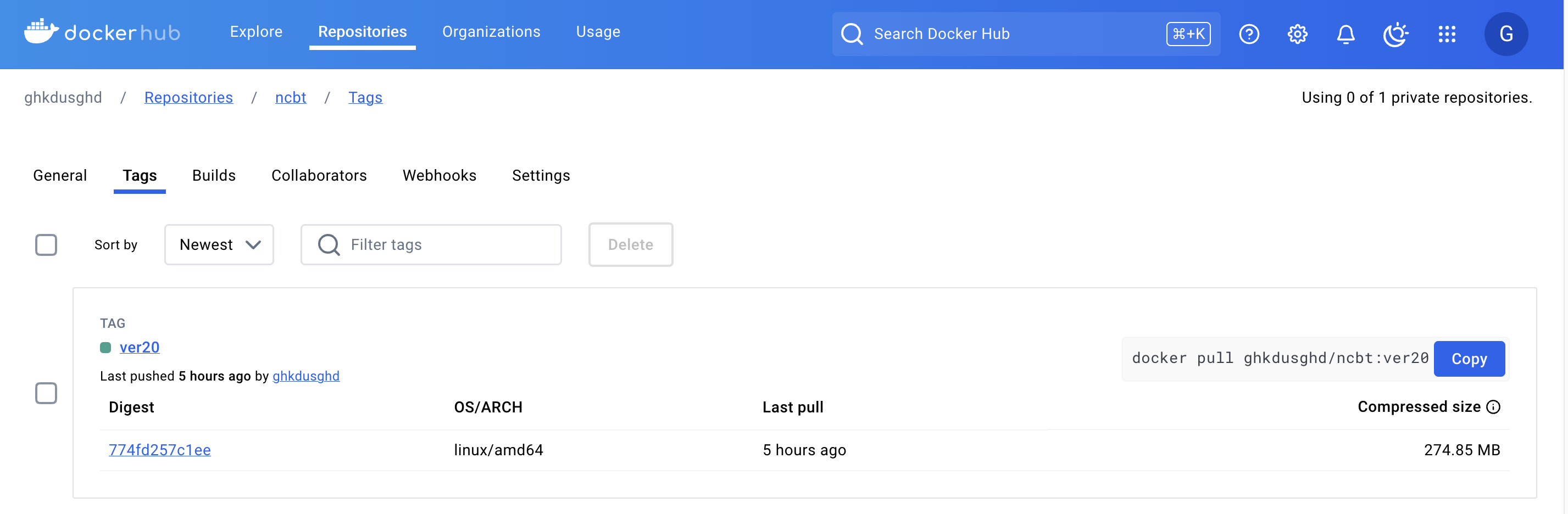Toggle the dark mode moon icon
This screenshot has height=514, width=1568.
pyautogui.click(x=1395, y=34)
